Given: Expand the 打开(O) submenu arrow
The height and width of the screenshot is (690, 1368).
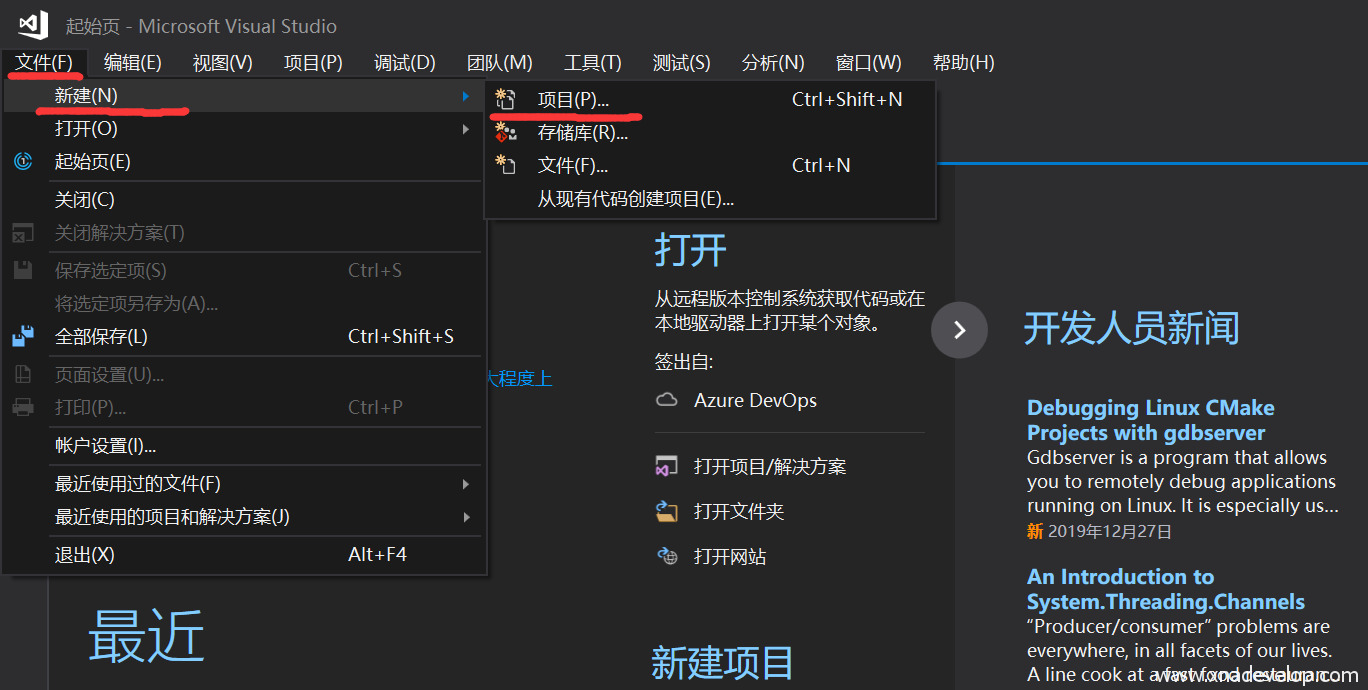Looking at the screenshot, I should [465, 129].
